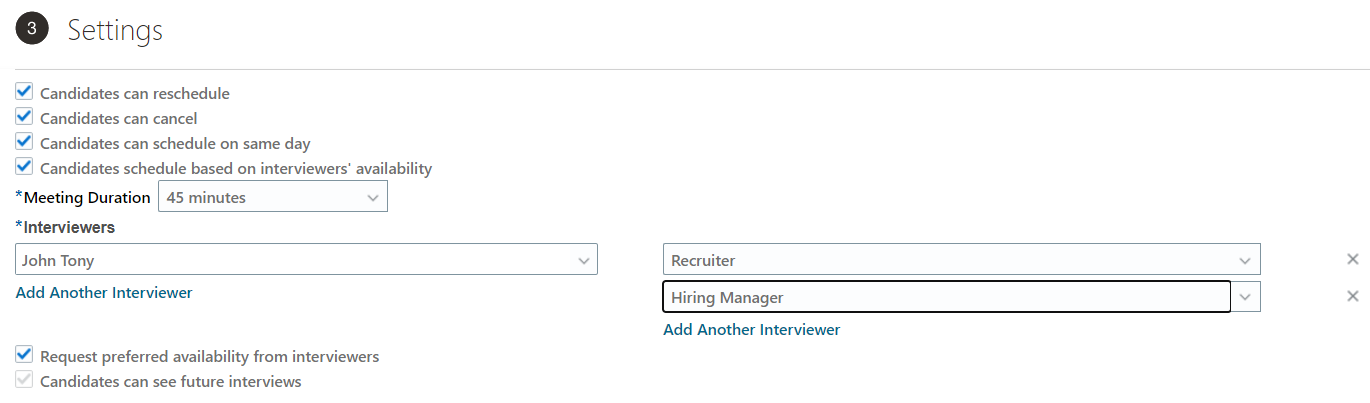Open the Meeting Duration dropdown
The height and width of the screenshot is (403, 1370).
pos(373,197)
